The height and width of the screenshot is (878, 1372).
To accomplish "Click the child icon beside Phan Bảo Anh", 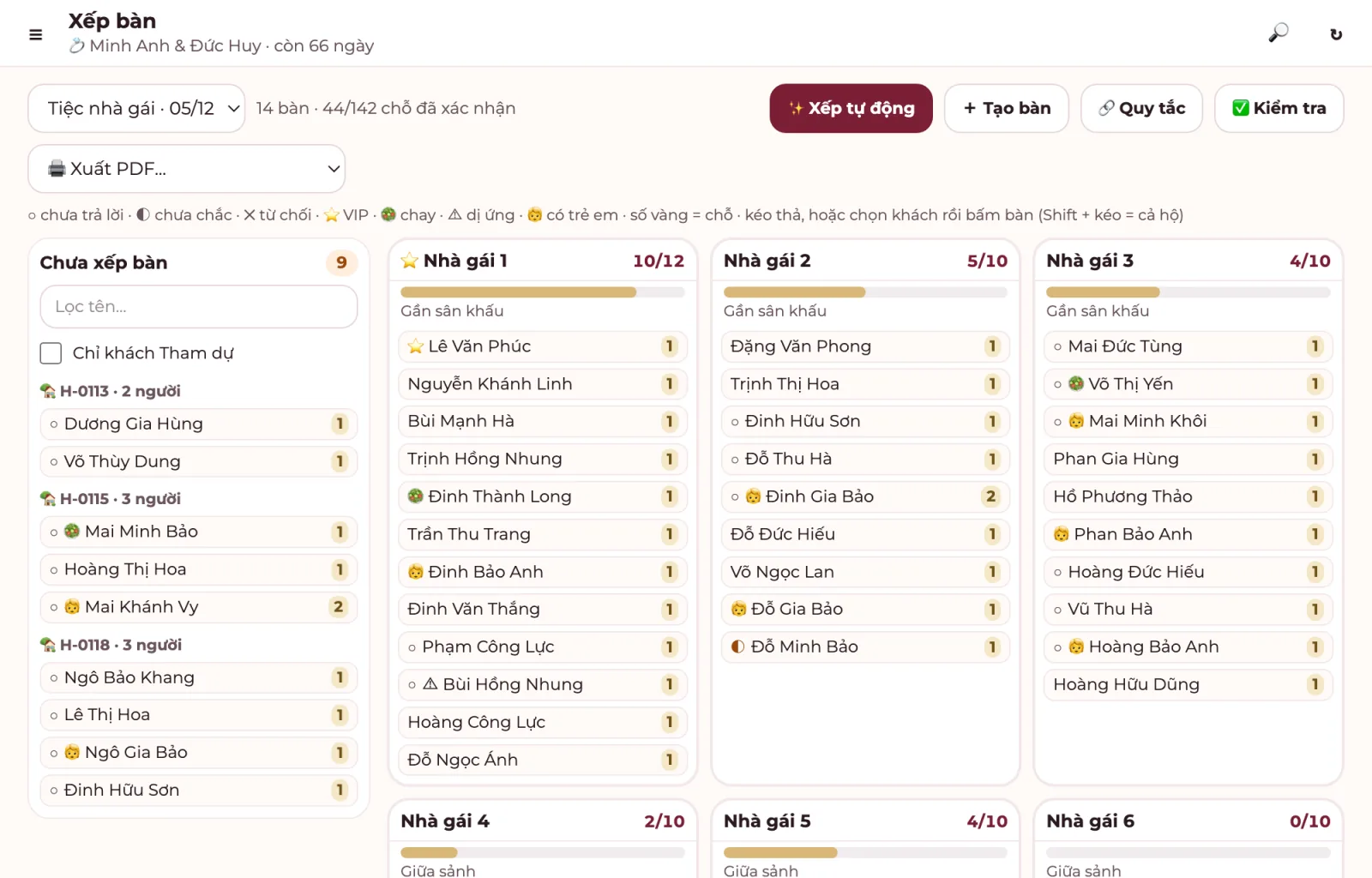I will [x=1062, y=534].
